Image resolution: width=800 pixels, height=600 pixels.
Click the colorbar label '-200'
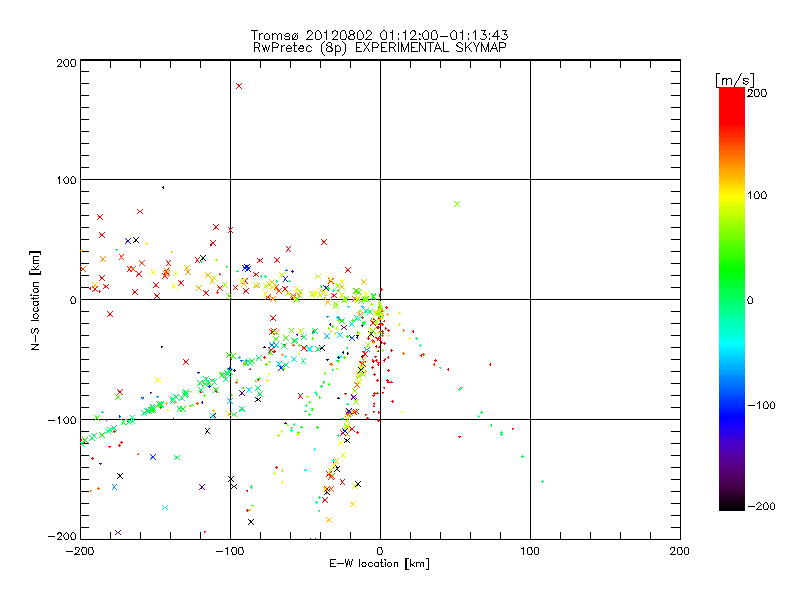(761, 506)
